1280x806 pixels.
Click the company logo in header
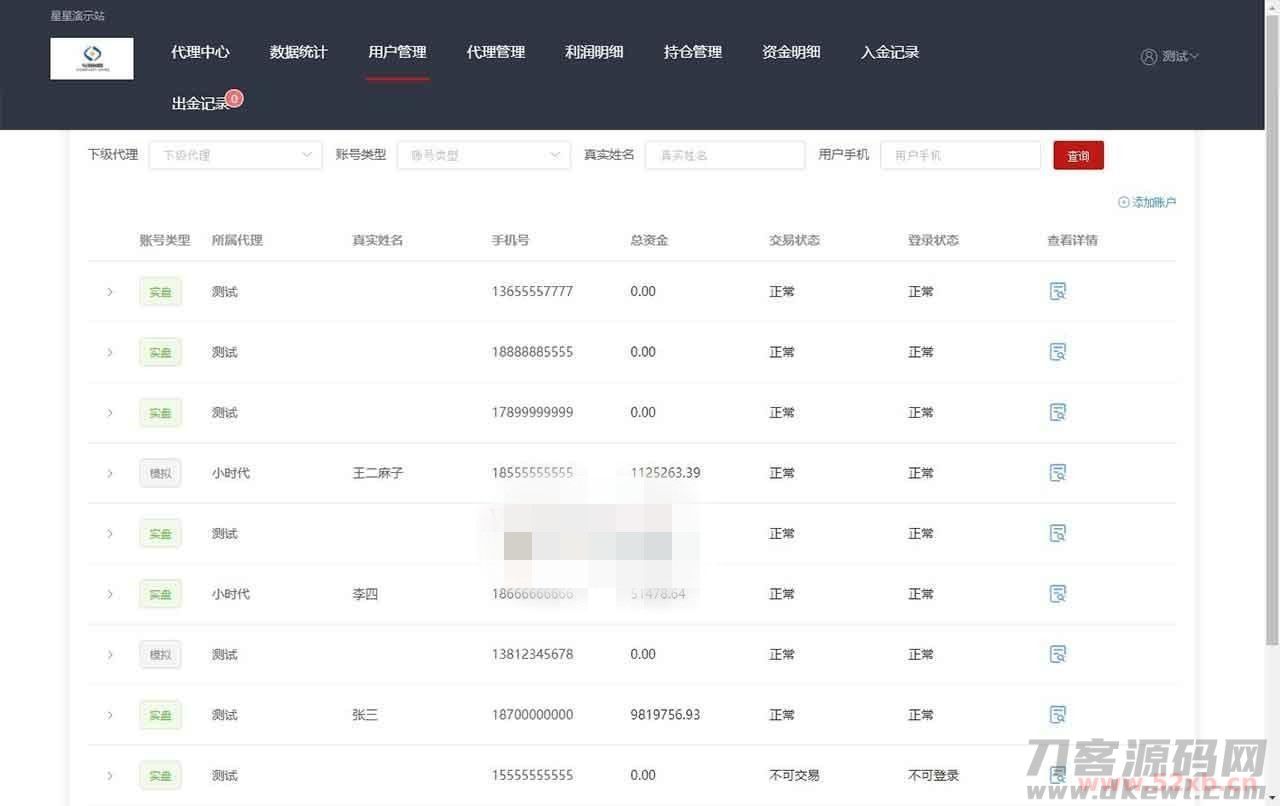(x=92, y=58)
